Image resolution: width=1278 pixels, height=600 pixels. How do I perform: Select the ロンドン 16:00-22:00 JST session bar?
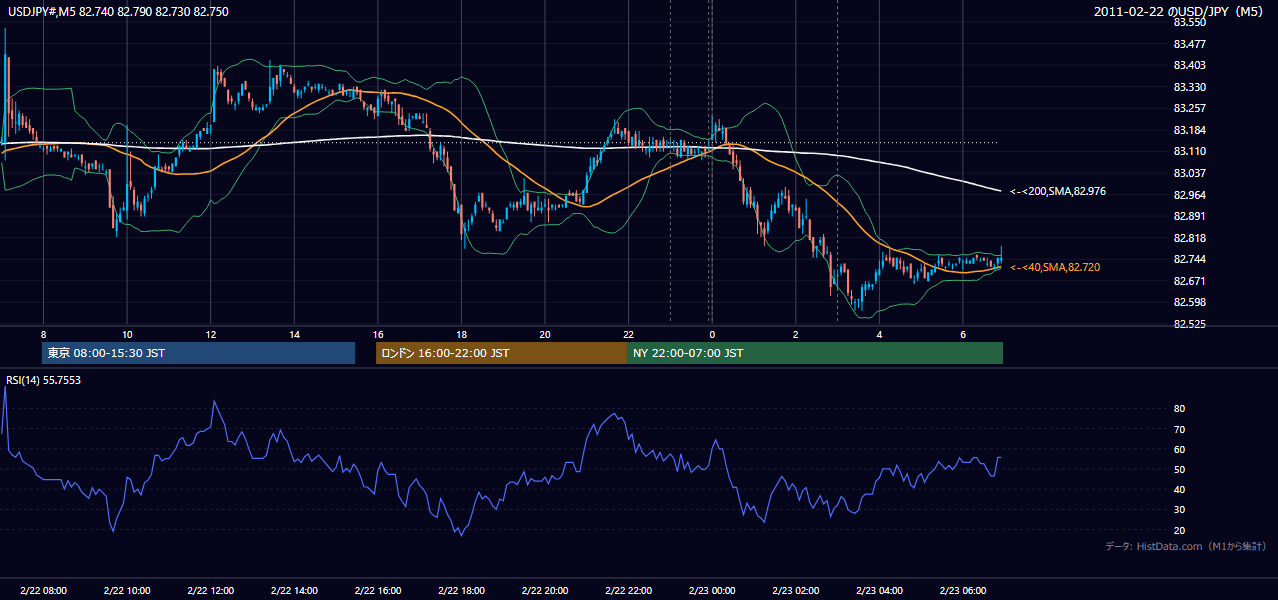(501, 353)
